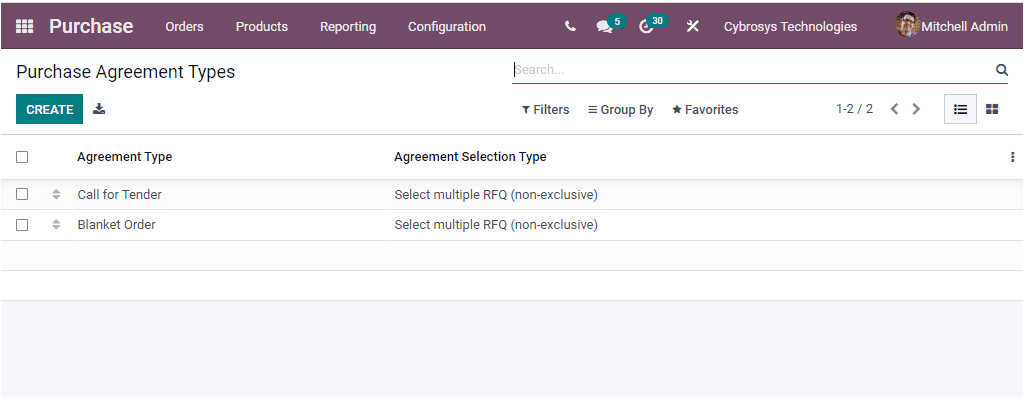Viewport: 1024px width, 398px height.
Task: Grab the drag handle for Call for Tender
Action: tap(56, 194)
